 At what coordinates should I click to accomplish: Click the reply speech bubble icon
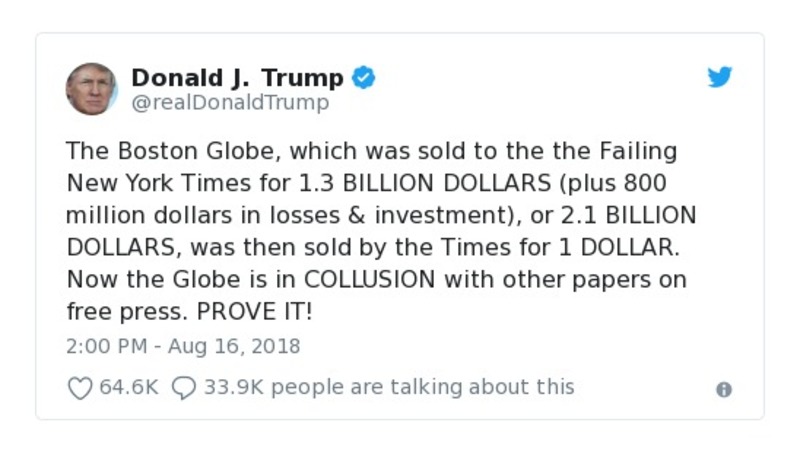point(184,388)
